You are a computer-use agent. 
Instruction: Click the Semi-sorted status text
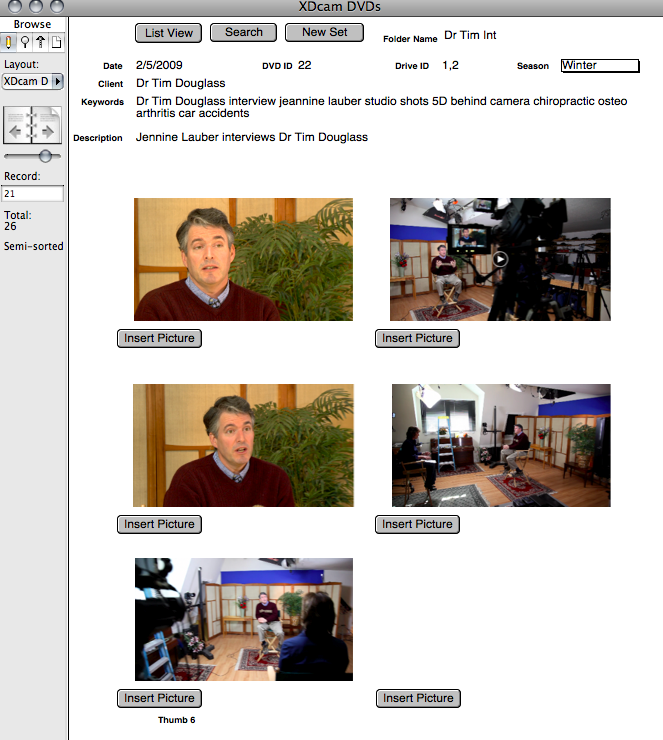point(34,246)
